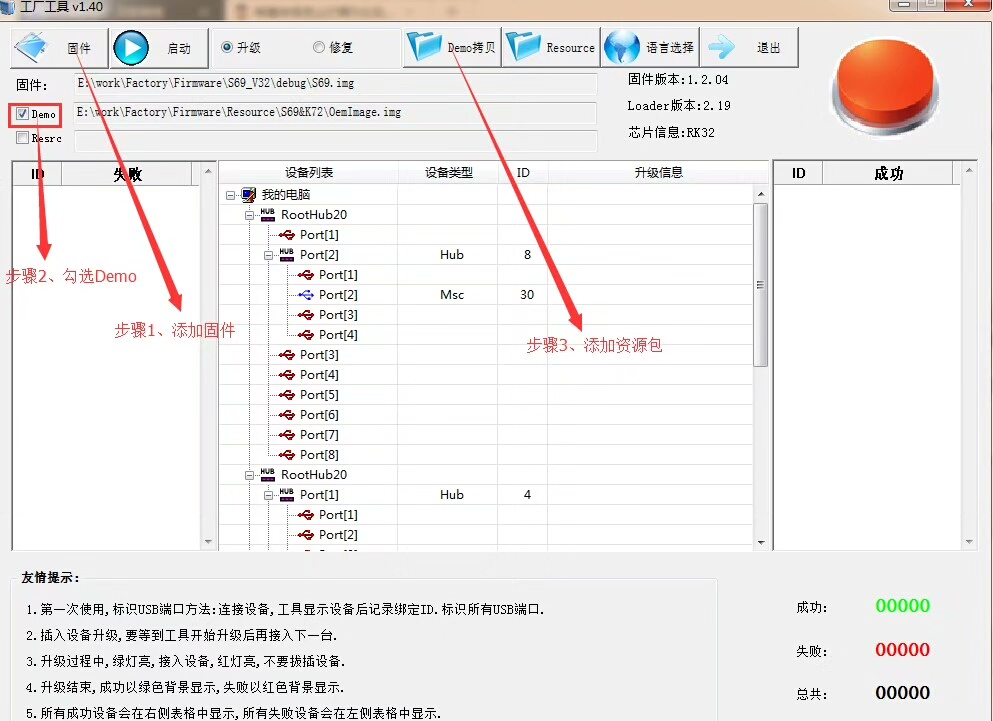Click the hub icon on the ID 4 Port[1] row

286,495
